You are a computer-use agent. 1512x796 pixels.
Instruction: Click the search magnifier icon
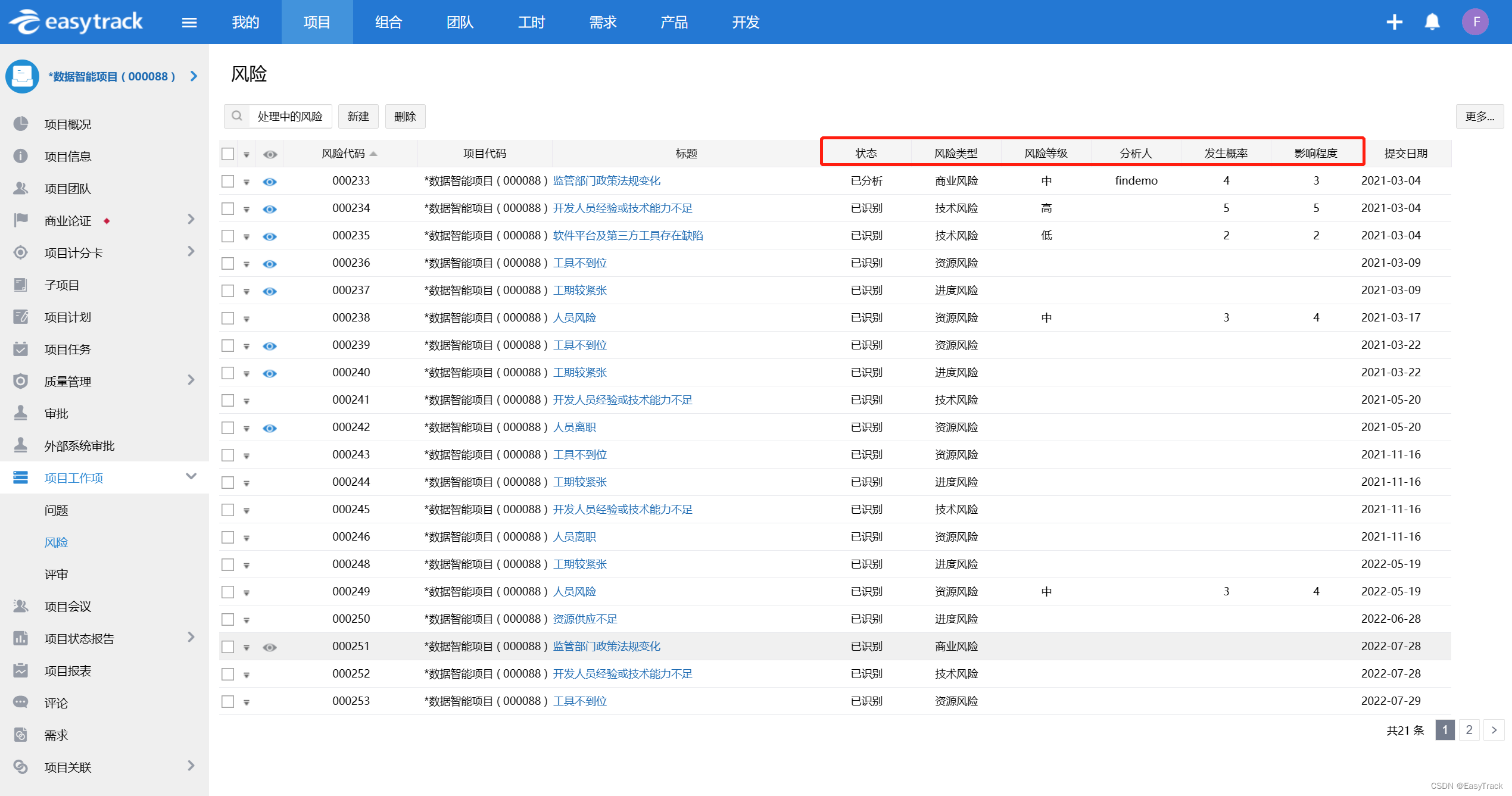coord(237,116)
